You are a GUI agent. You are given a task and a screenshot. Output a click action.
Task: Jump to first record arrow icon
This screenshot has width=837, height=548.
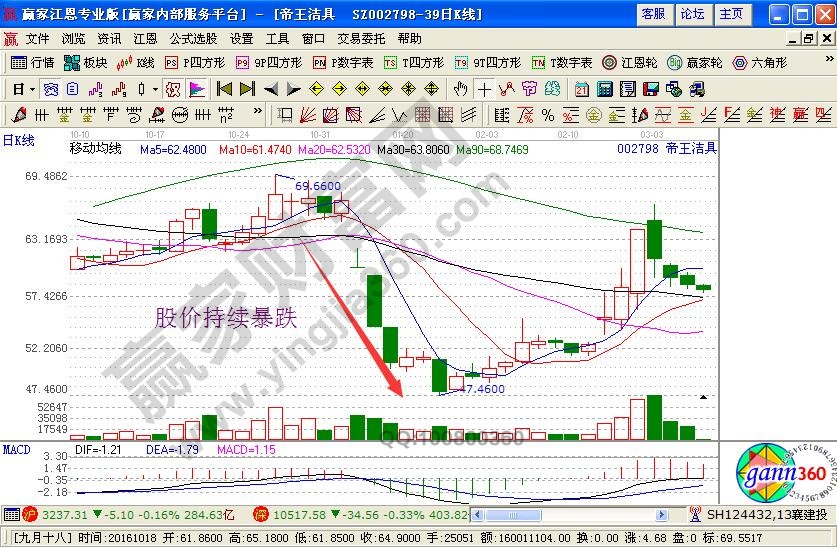coord(223,88)
